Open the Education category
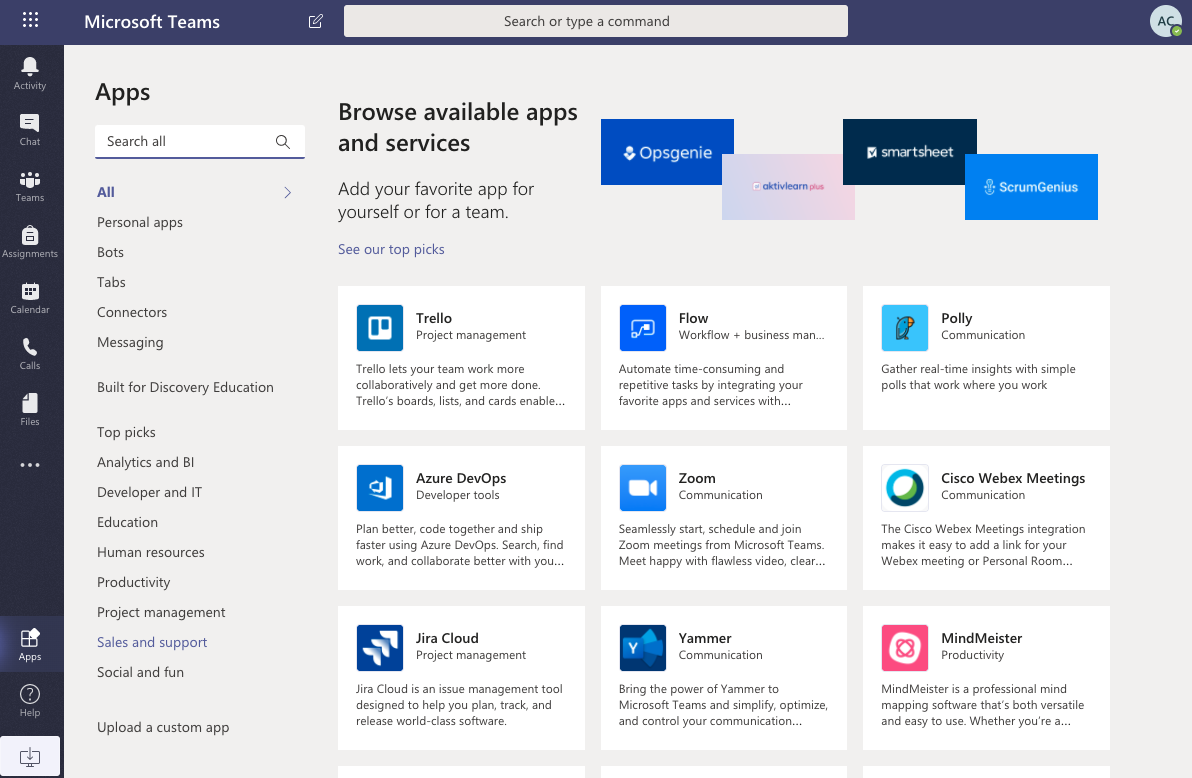The height and width of the screenshot is (778, 1192). coord(127,522)
